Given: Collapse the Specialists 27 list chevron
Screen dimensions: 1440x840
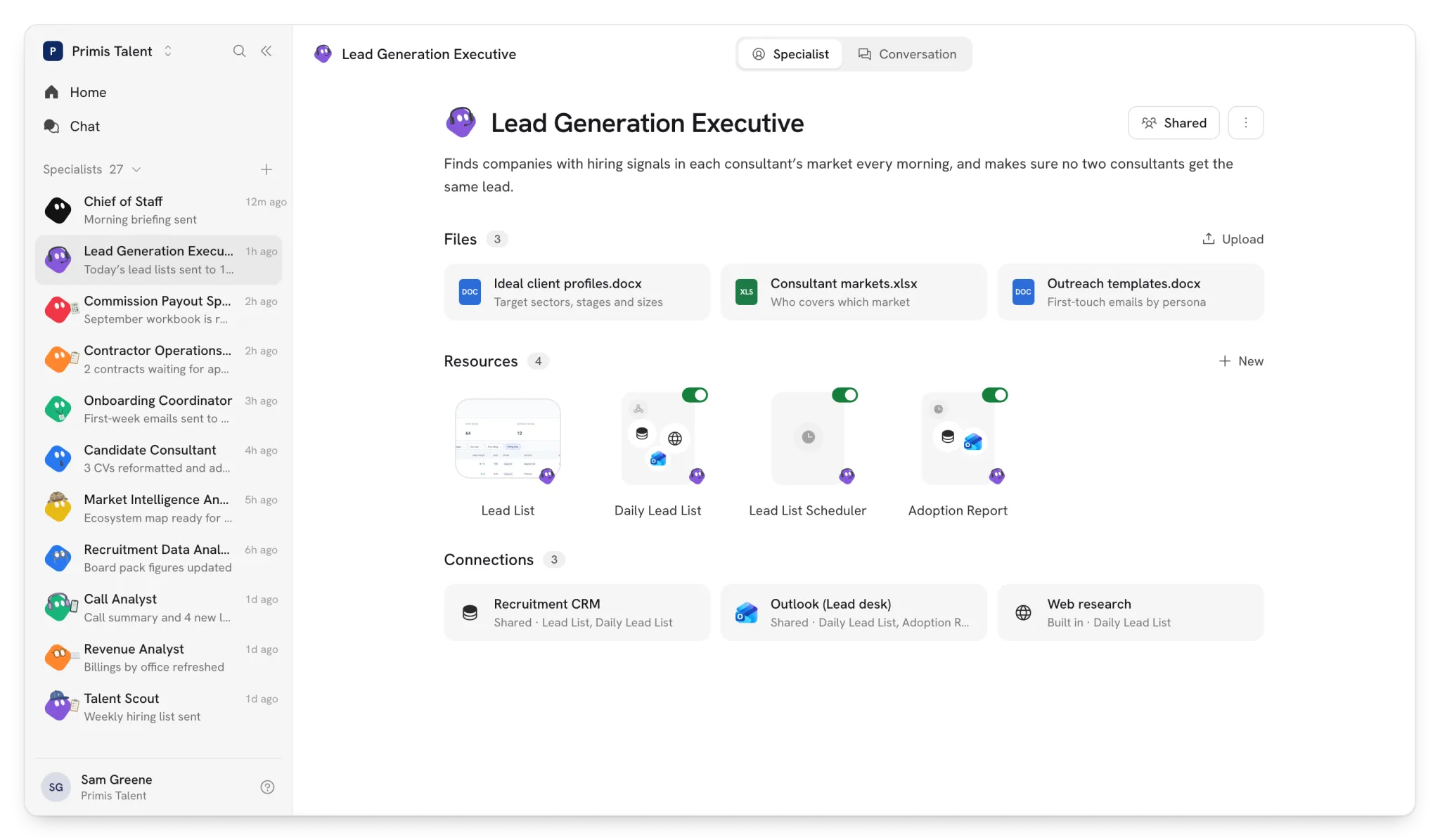Looking at the screenshot, I should point(136,169).
